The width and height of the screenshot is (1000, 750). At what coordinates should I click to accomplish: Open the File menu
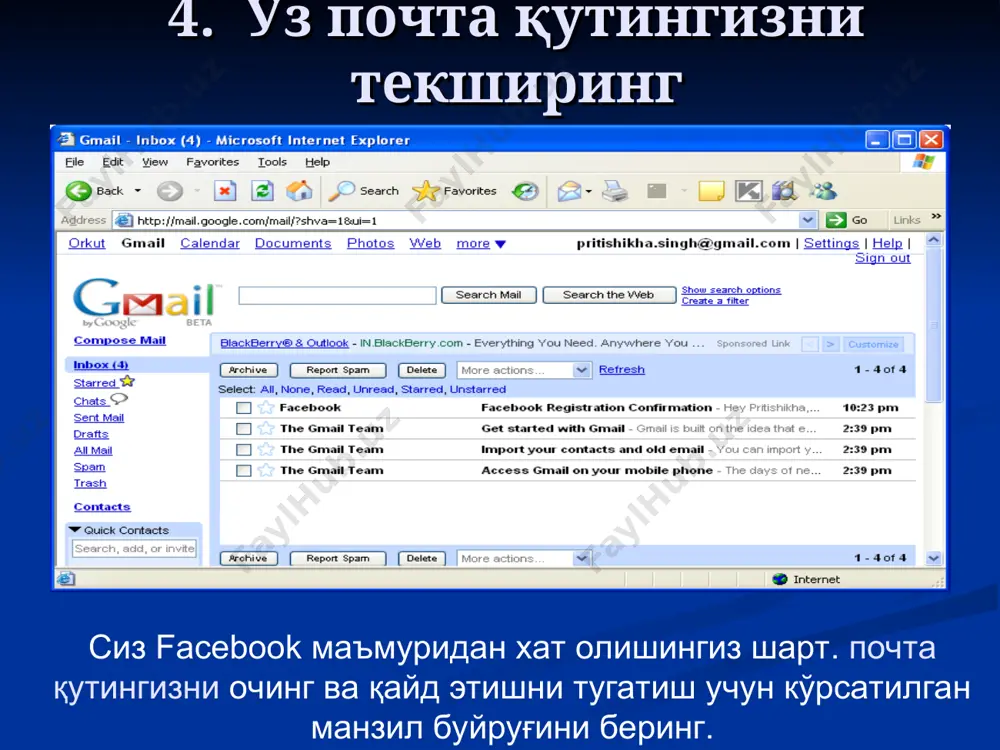75,162
